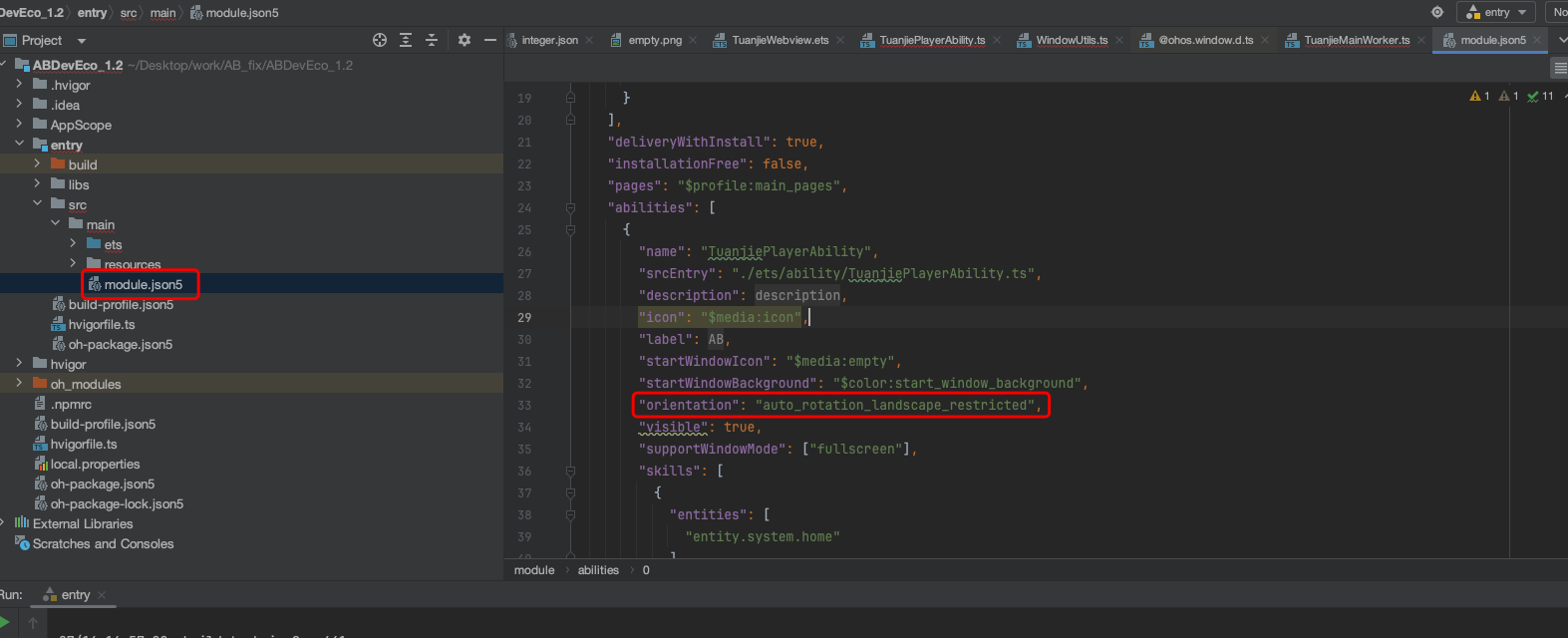1568x638 pixels.
Task: Switch to the WindowUtils.ts tab
Action: [1071, 40]
